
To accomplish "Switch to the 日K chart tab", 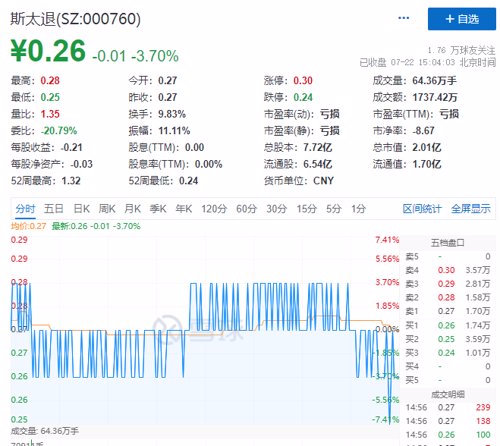I will (x=81, y=209).
